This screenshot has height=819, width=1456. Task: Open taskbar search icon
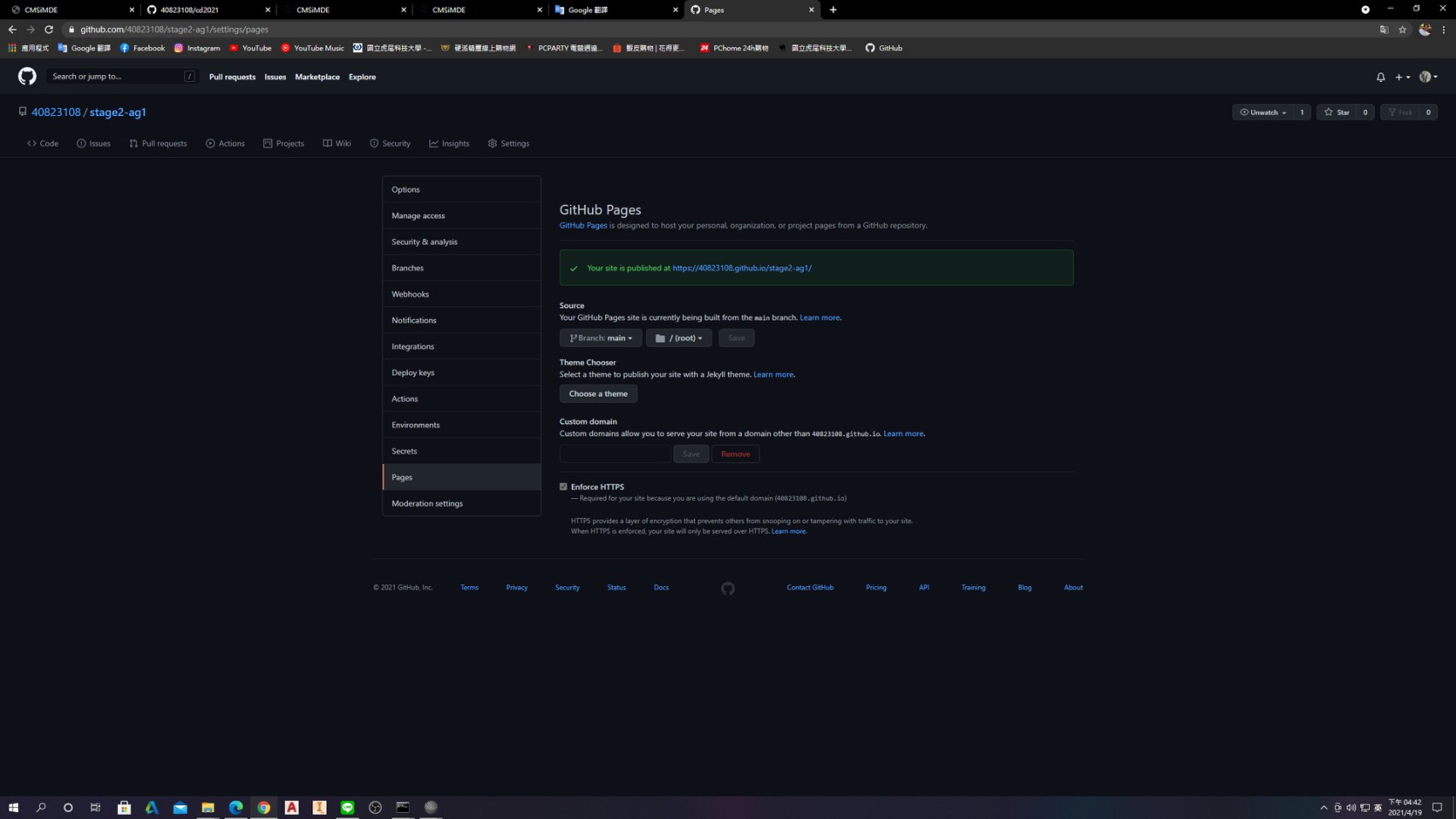[40, 807]
